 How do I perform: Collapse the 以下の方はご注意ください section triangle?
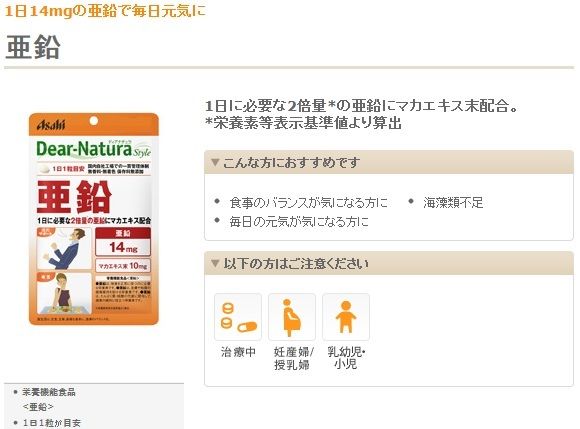tap(215, 263)
